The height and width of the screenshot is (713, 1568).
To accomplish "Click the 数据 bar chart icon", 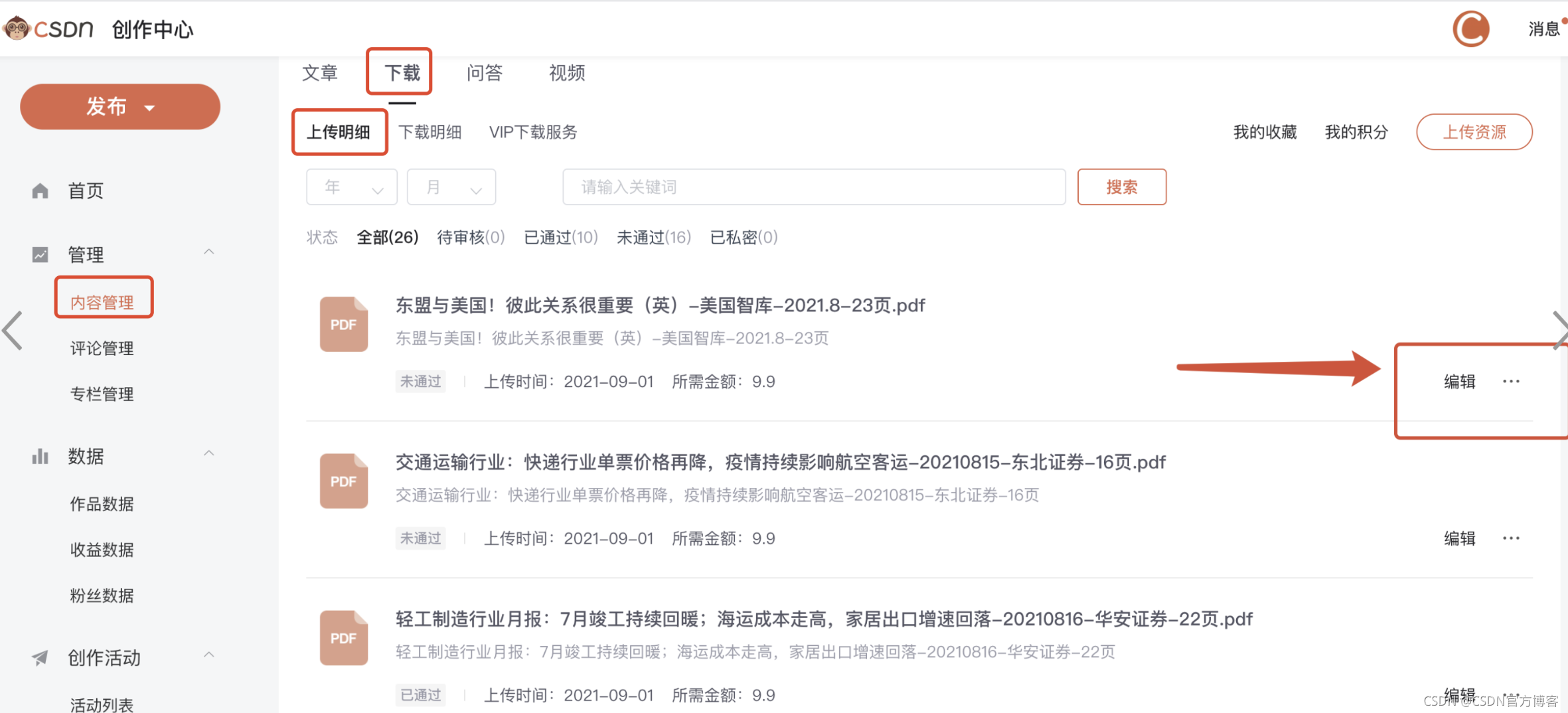I will pyautogui.click(x=40, y=456).
